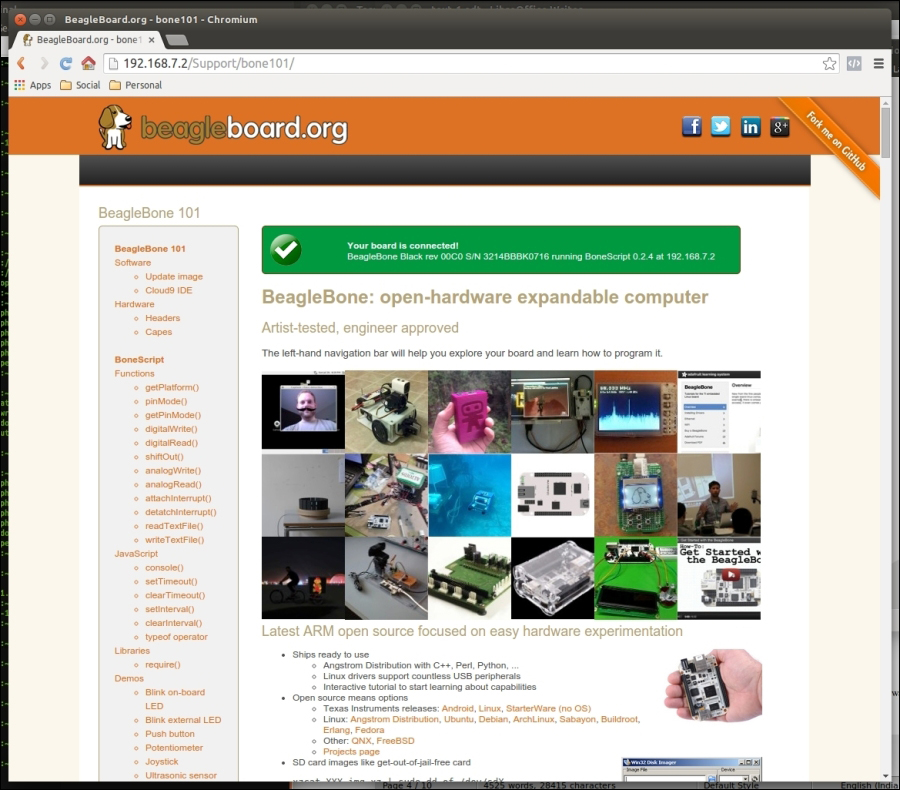
Task: Focus the address bar showing 192.168.7.2/Support/bone101/
Action: 471,63
